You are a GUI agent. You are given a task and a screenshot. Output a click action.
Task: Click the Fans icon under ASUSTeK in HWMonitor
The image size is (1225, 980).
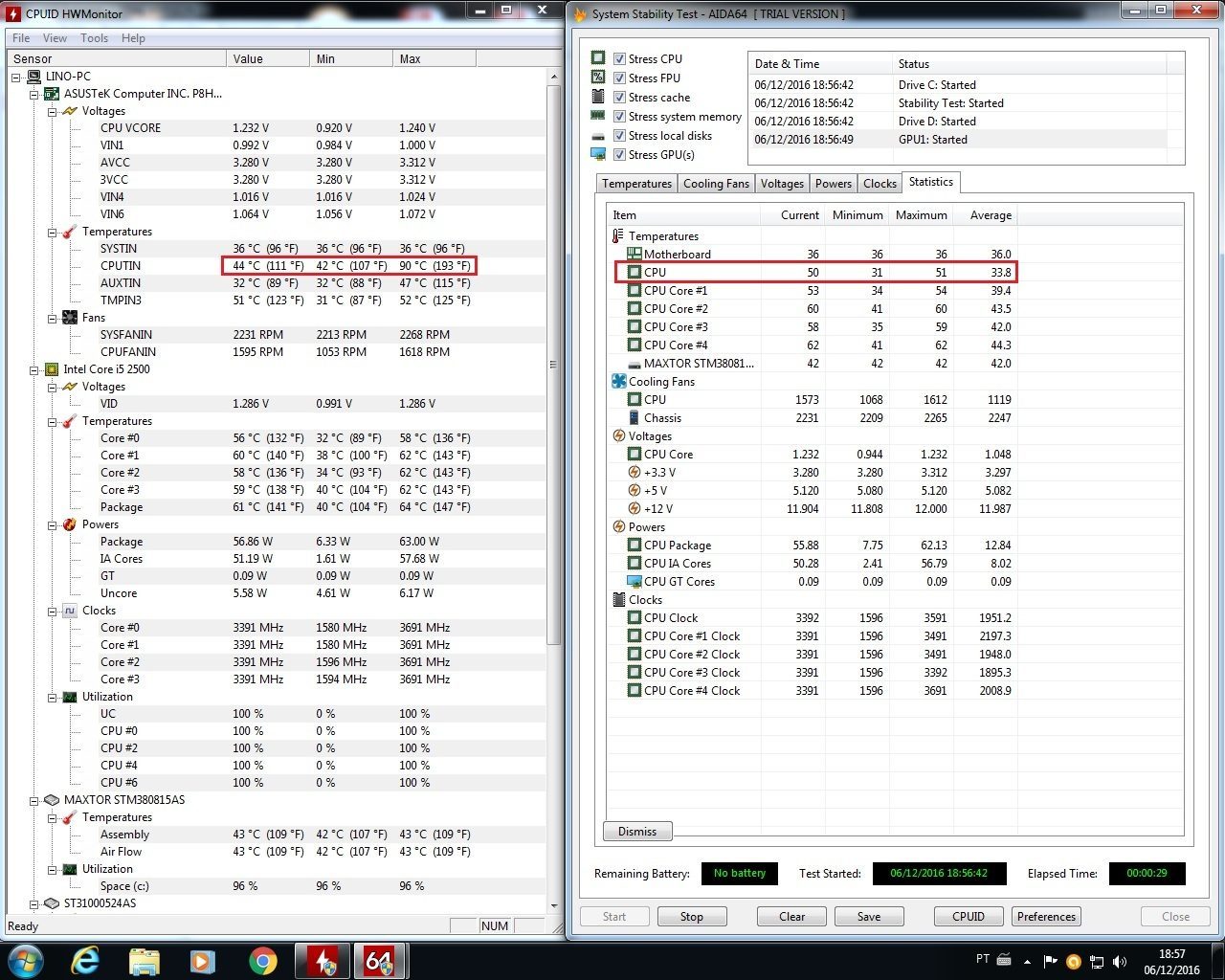click(x=70, y=318)
